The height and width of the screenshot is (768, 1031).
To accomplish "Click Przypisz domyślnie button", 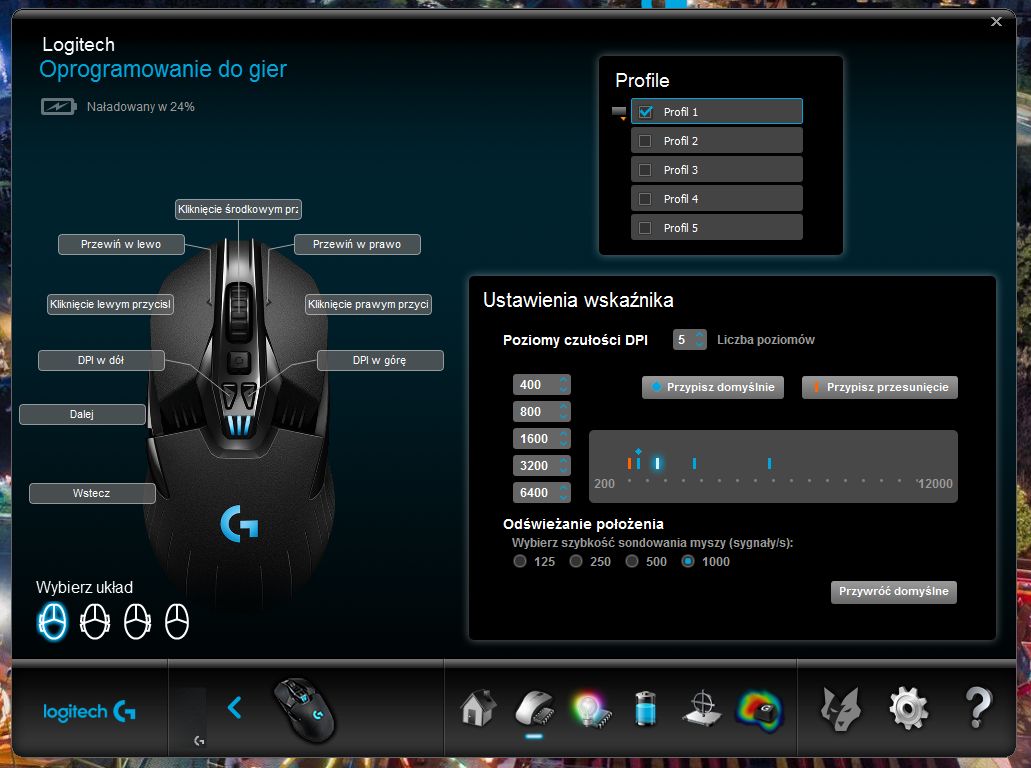I will [x=713, y=387].
